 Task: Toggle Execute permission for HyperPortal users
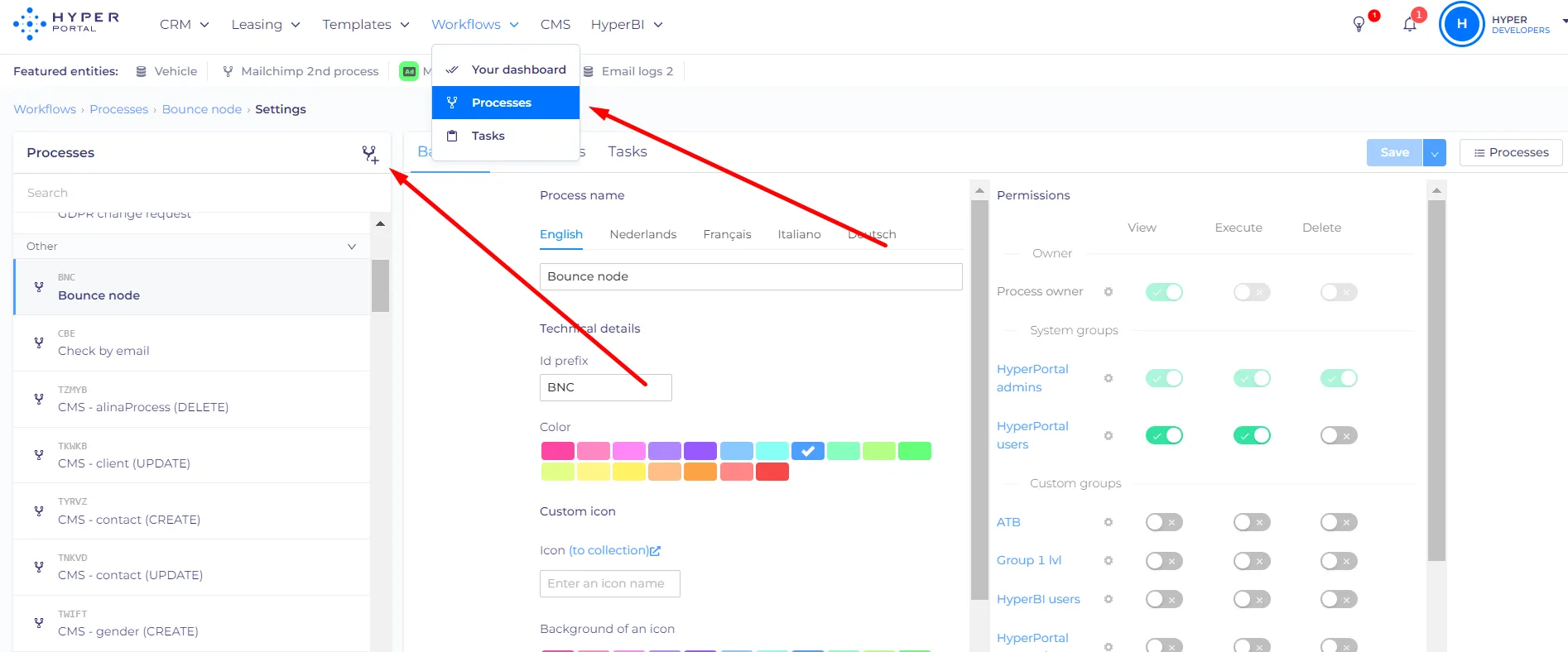click(1252, 435)
